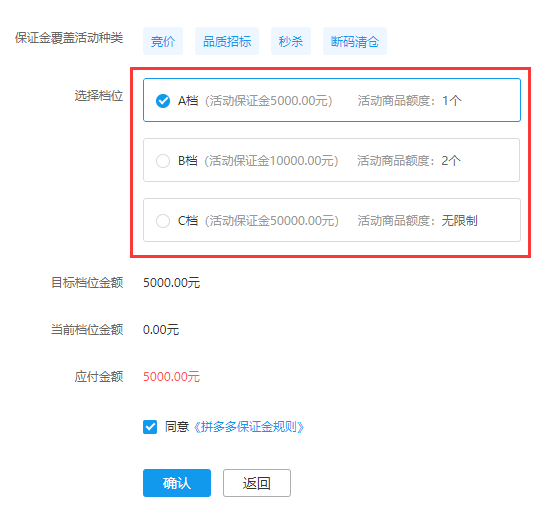Click the 竞价 activity tag
555x518 pixels.
[x=163, y=41]
